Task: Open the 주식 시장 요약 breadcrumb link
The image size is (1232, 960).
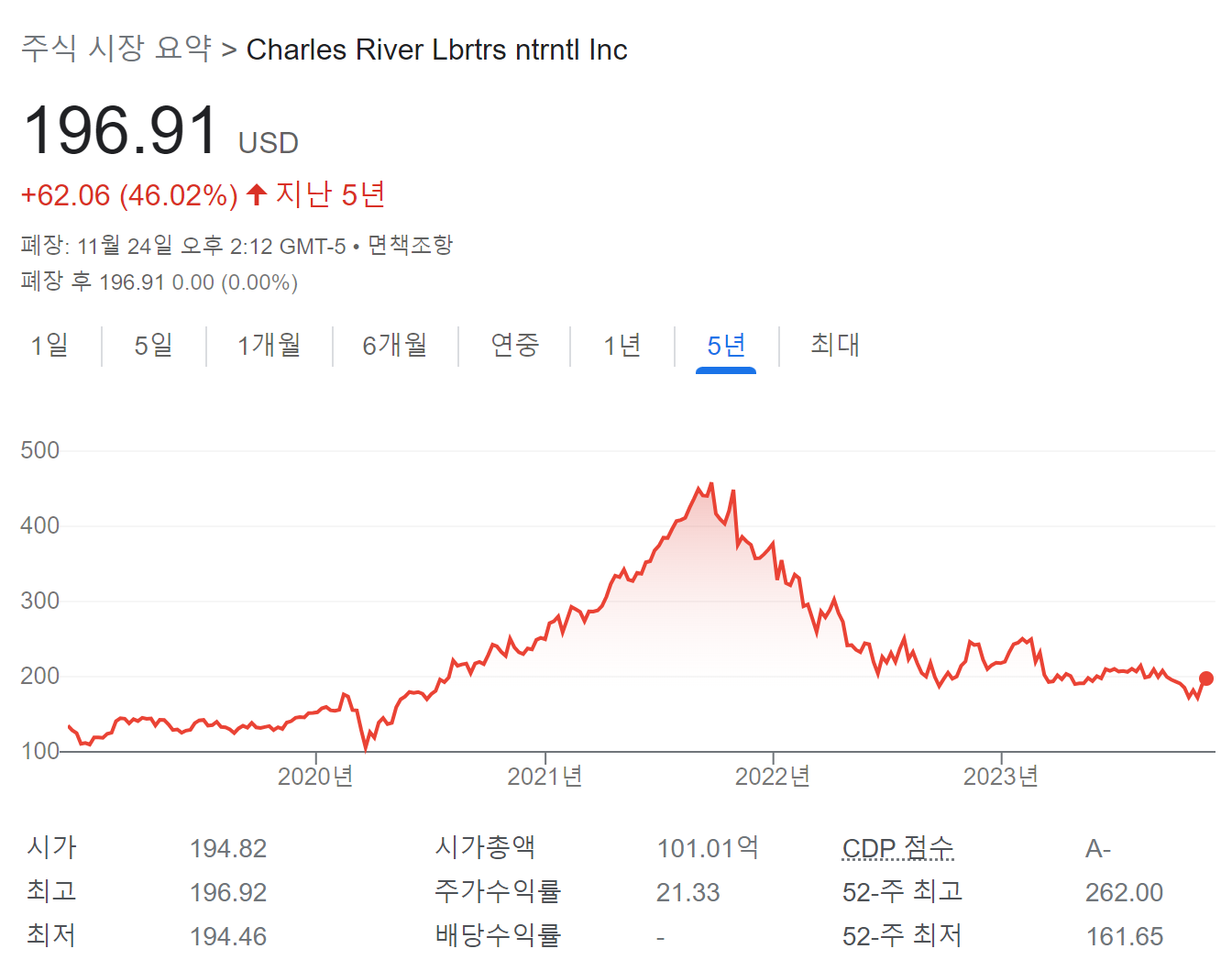Action: point(116,49)
